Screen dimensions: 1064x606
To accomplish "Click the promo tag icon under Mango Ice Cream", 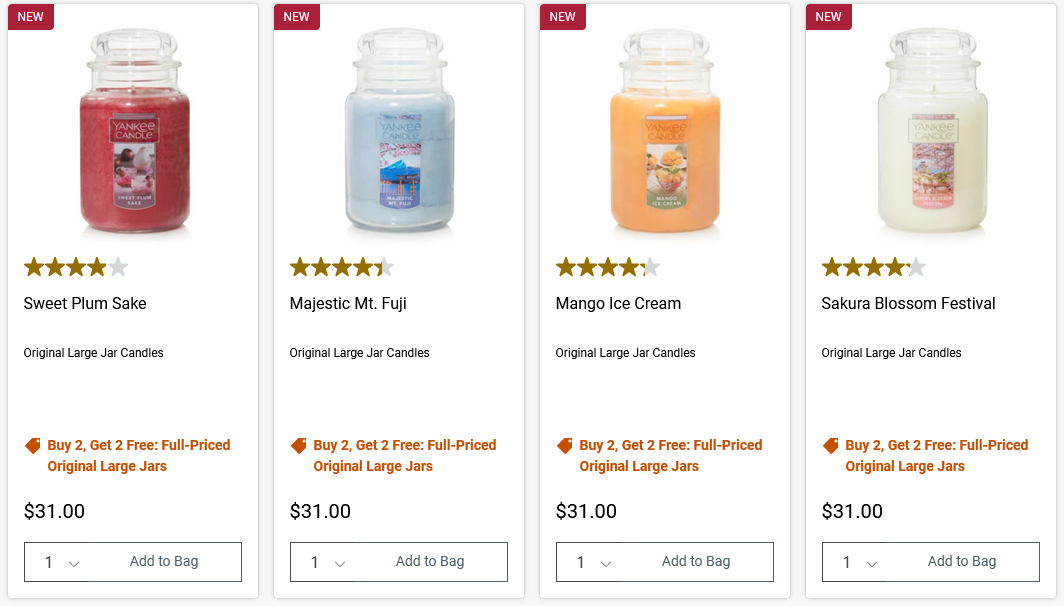I will pyautogui.click(x=563, y=445).
